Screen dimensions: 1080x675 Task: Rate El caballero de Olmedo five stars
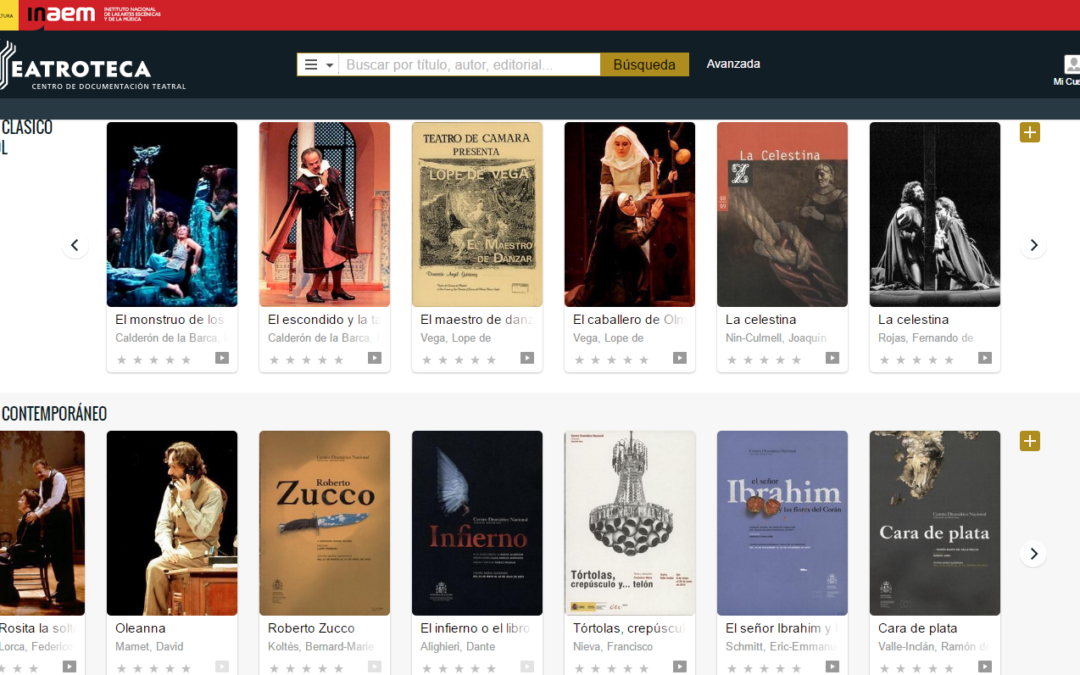(x=644, y=360)
